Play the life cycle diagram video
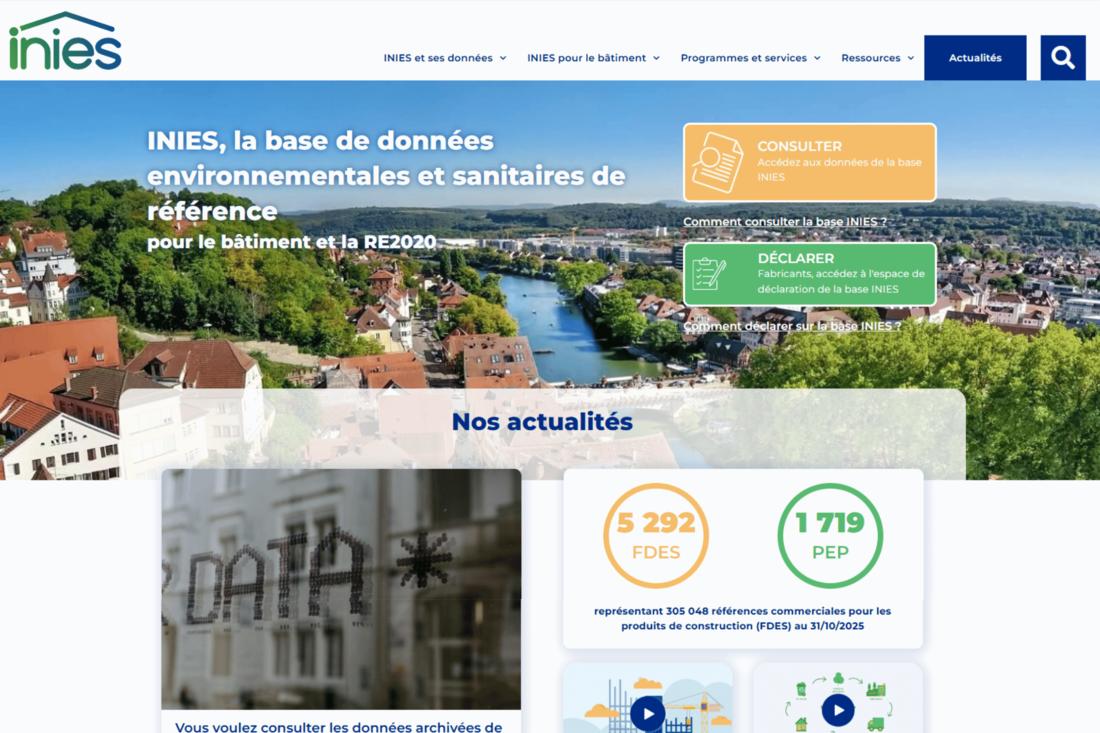 coord(838,710)
